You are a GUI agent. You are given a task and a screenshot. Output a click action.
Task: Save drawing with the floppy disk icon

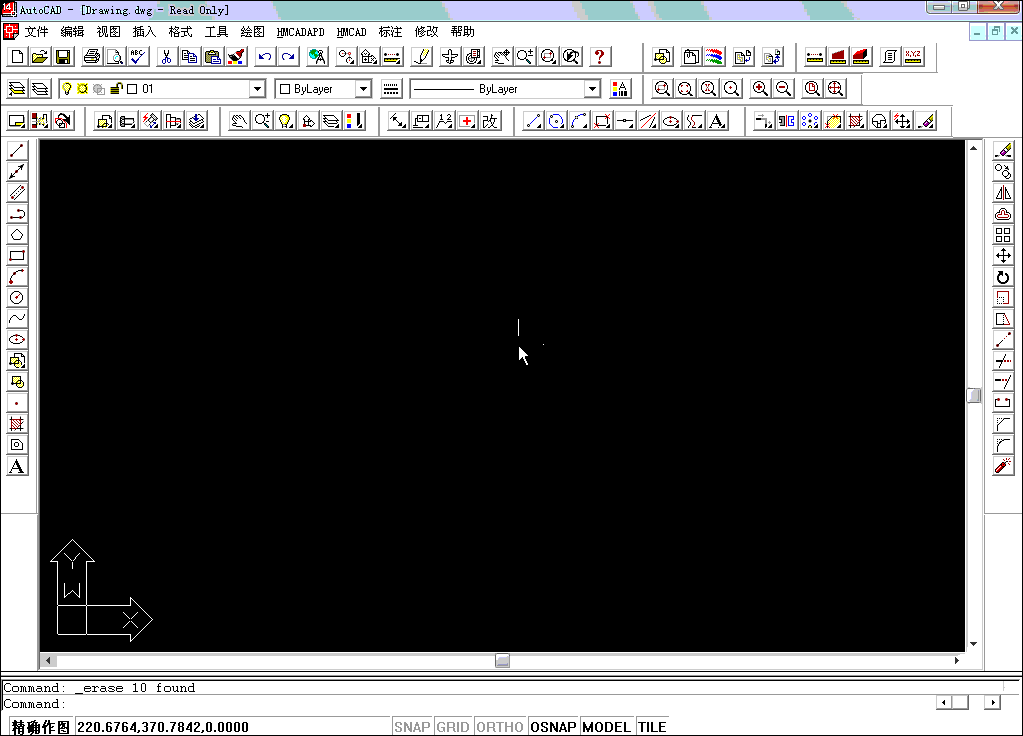pyautogui.click(x=63, y=57)
